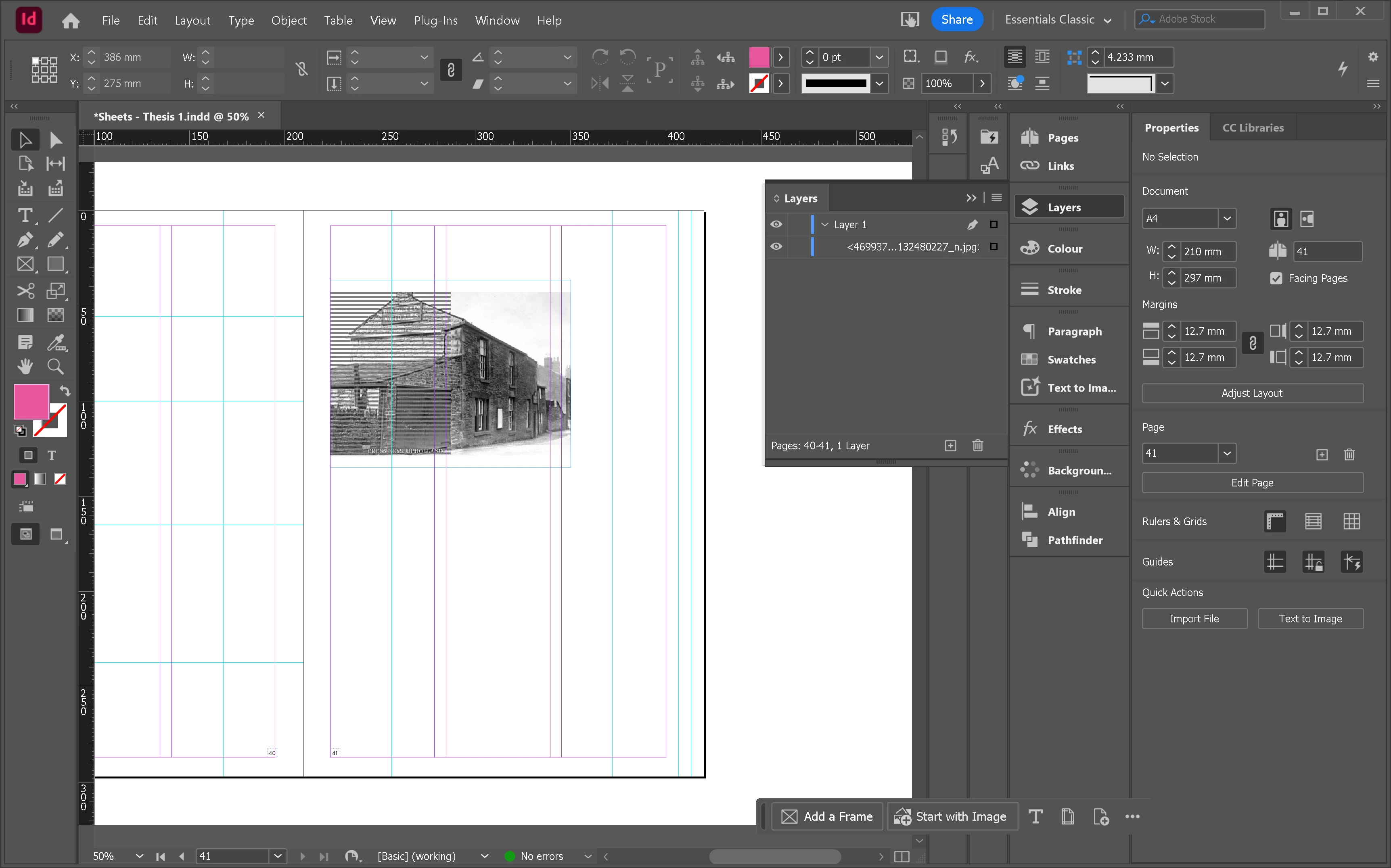Select the Eyedropper tool
The image size is (1391, 868).
[x=55, y=343]
